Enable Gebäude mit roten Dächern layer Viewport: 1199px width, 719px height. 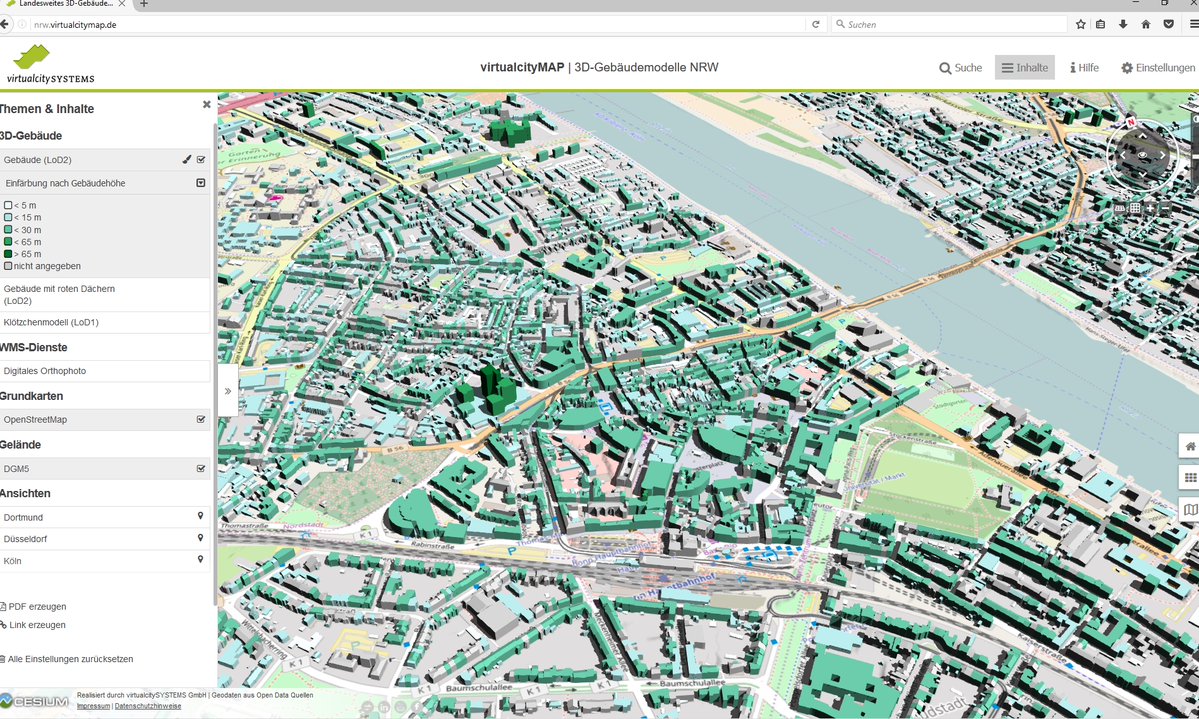tap(105, 294)
